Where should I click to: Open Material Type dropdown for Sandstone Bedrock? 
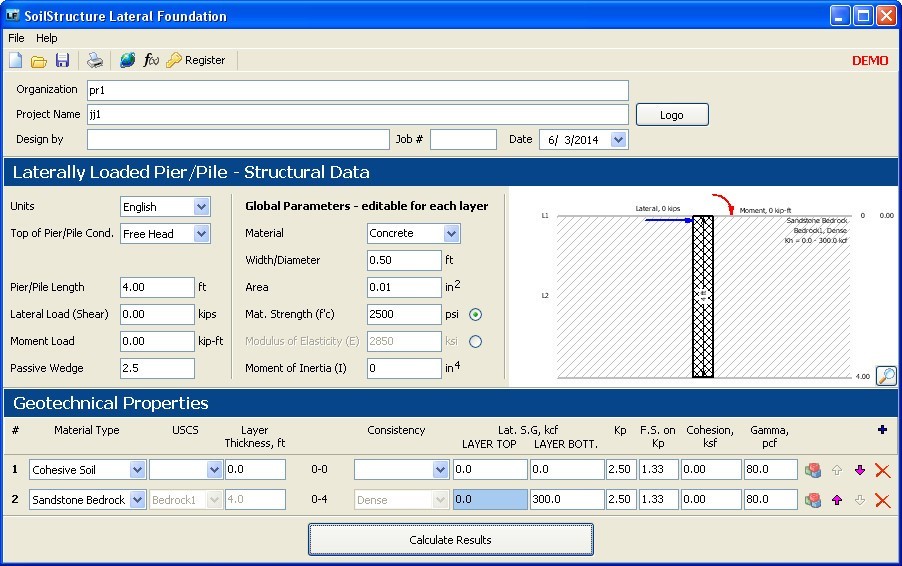(x=137, y=499)
